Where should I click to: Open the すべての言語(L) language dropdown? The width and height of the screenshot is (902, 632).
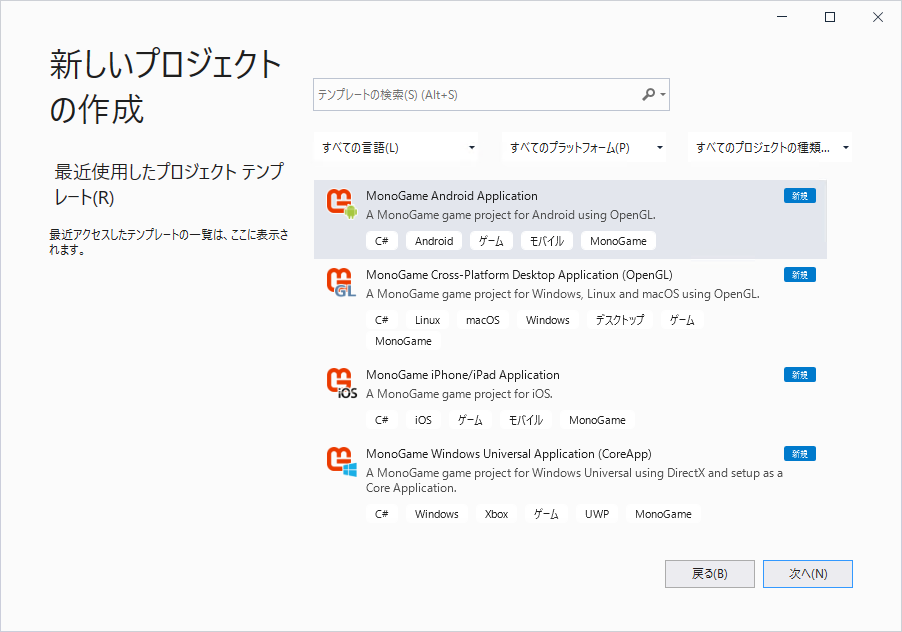point(396,148)
